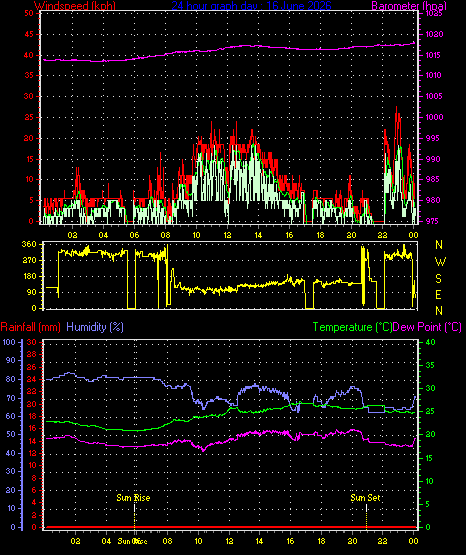Click the 1010 barometer scale value

(433, 75)
